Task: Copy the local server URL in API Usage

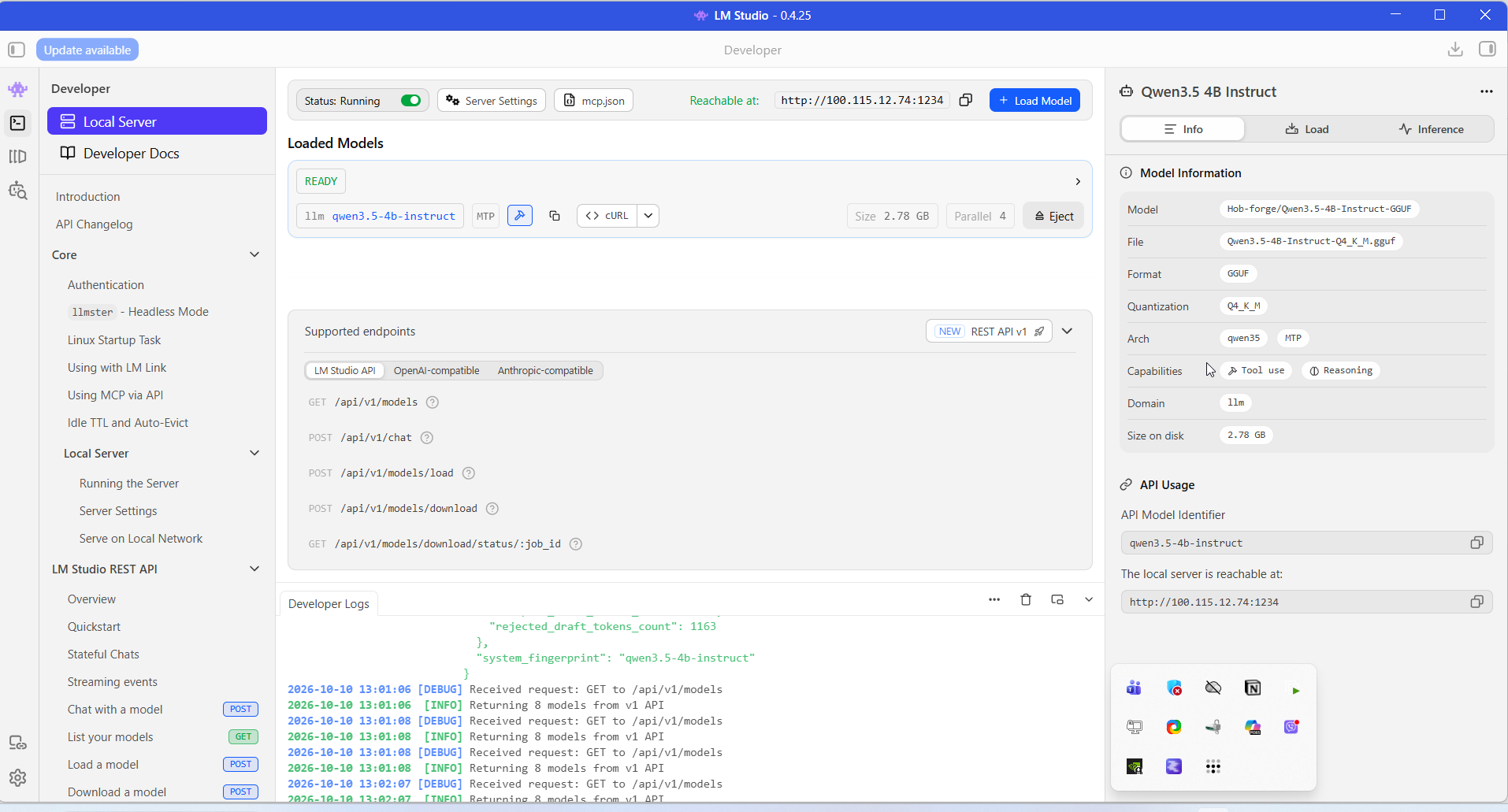Action: click(x=1476, y=602)
